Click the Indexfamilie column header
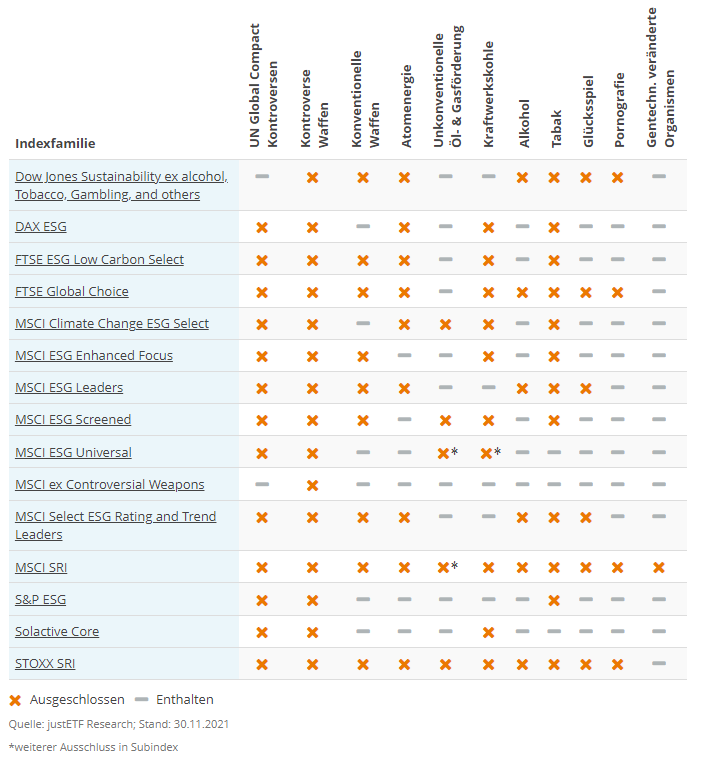The width and height of the screenshot is (704, 761). coord(55,143)
